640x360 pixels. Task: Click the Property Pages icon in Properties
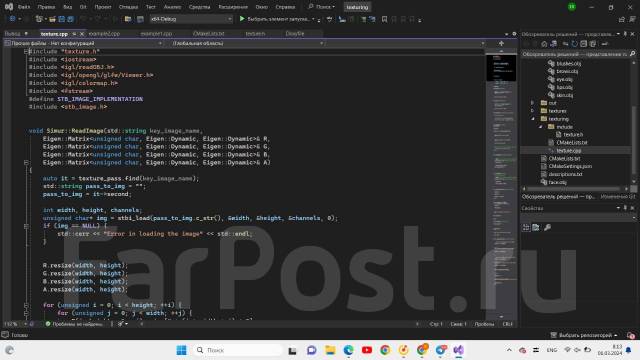click(536, 227)
